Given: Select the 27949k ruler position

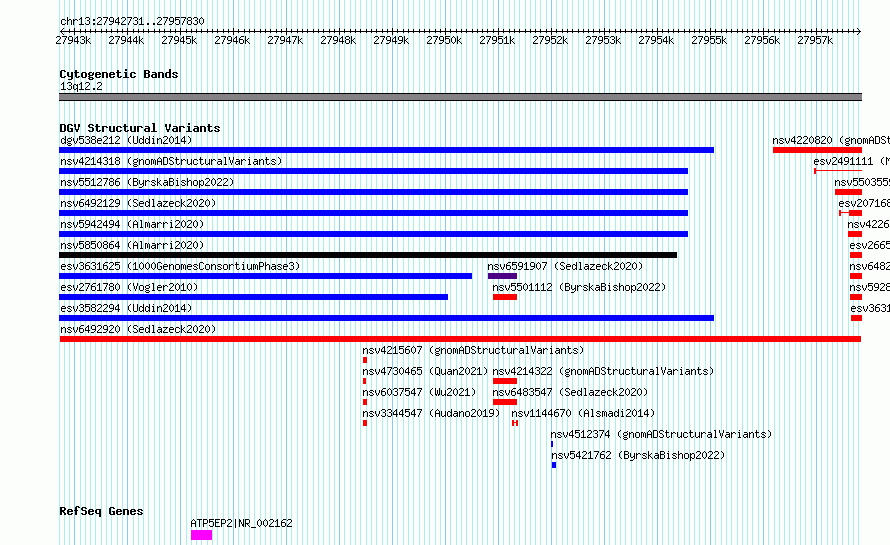Looking at the screenshot, I should (391, 40).
